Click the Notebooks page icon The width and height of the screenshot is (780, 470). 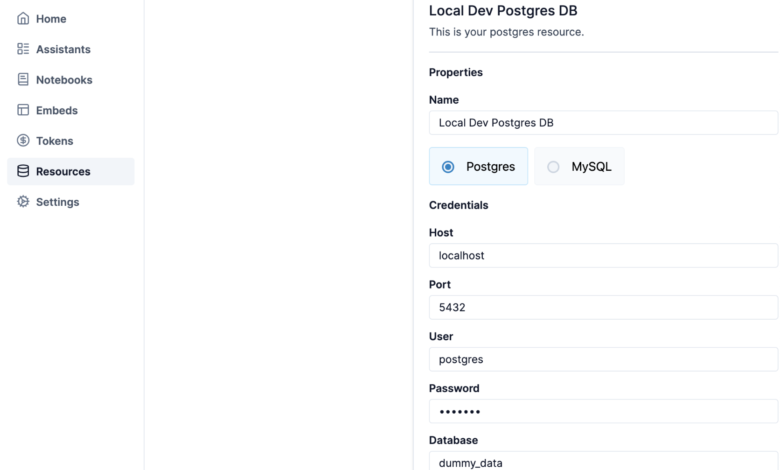(x=23, y=80)
